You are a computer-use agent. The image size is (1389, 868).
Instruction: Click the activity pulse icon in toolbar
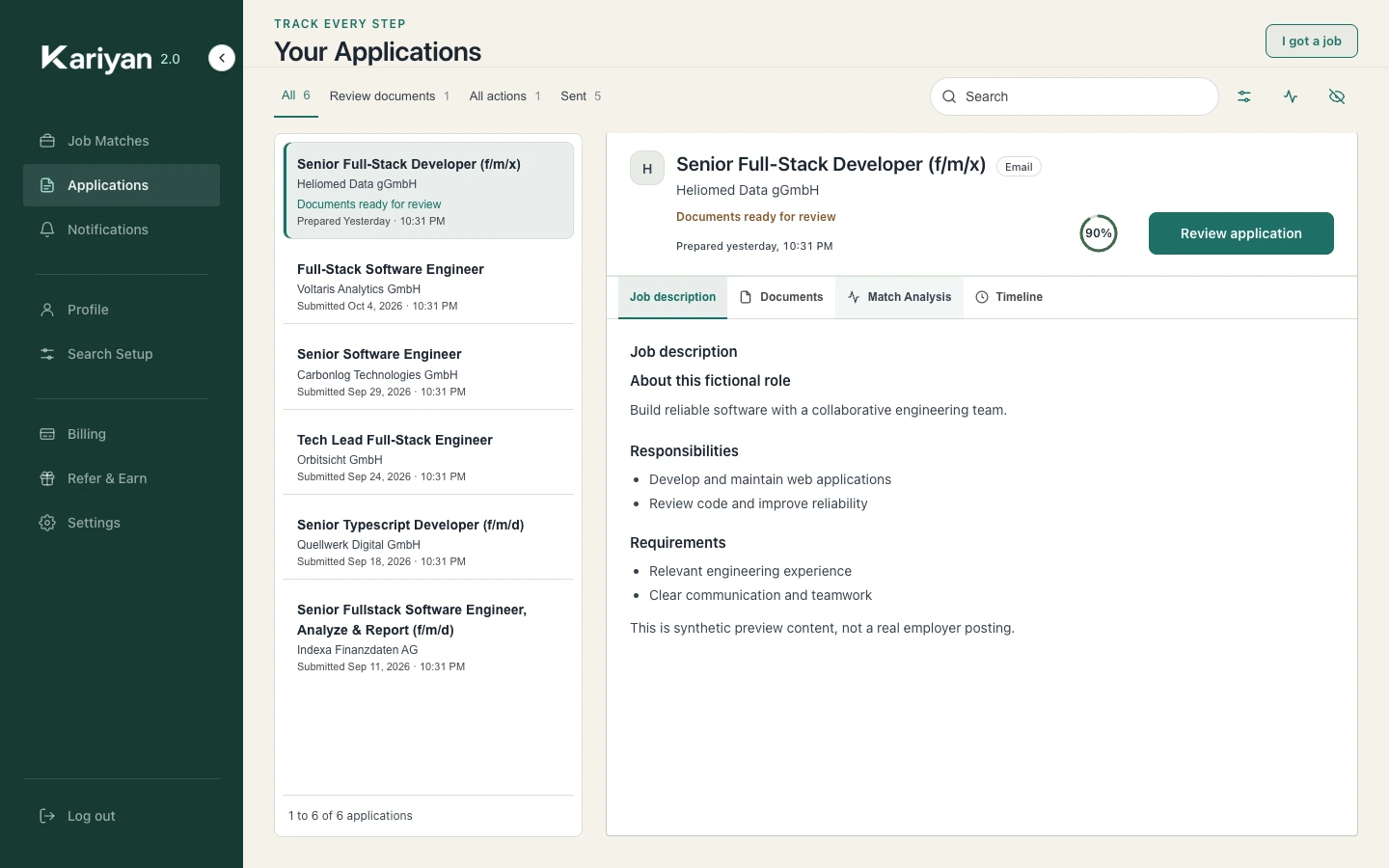tap(1291, 96)
